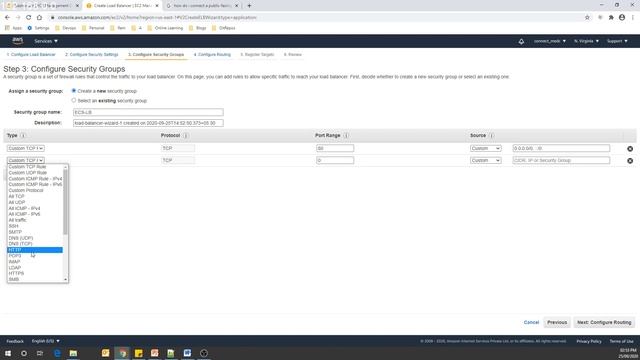Open File Explorer from the taskbar

point(73,353)
